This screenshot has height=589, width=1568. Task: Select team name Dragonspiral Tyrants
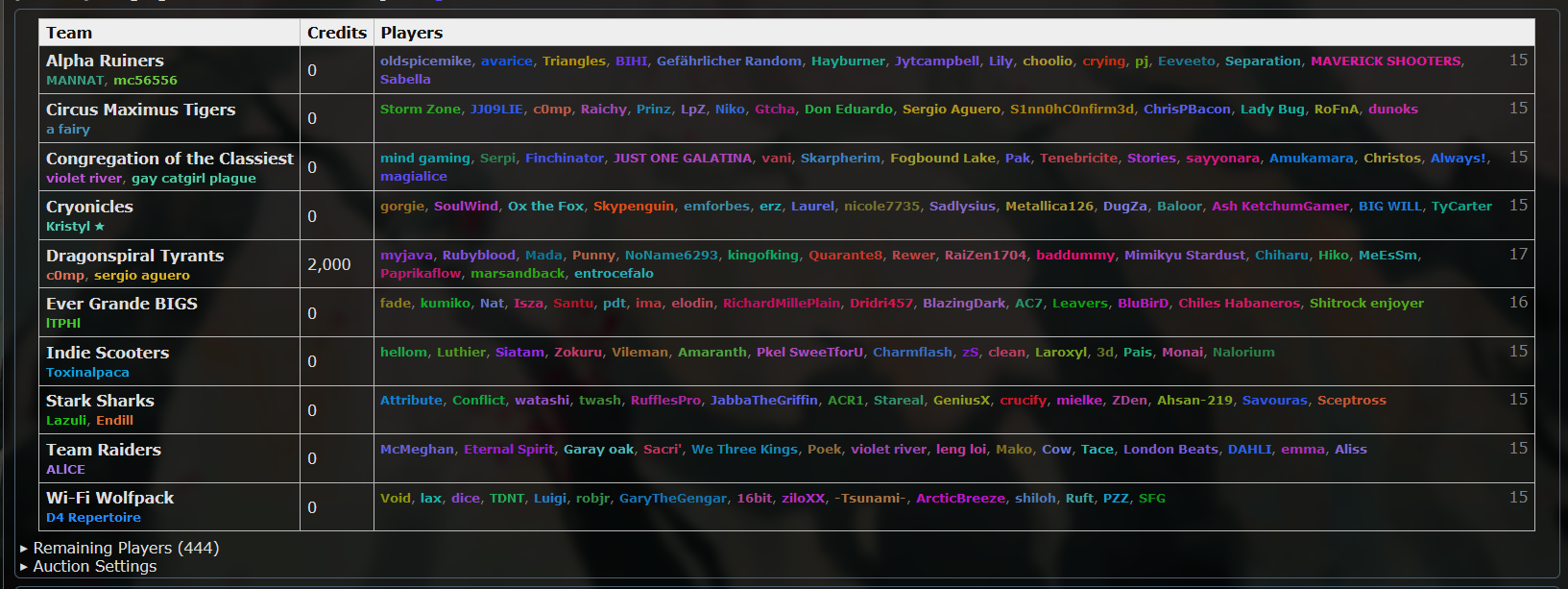(x=134, y=256)
